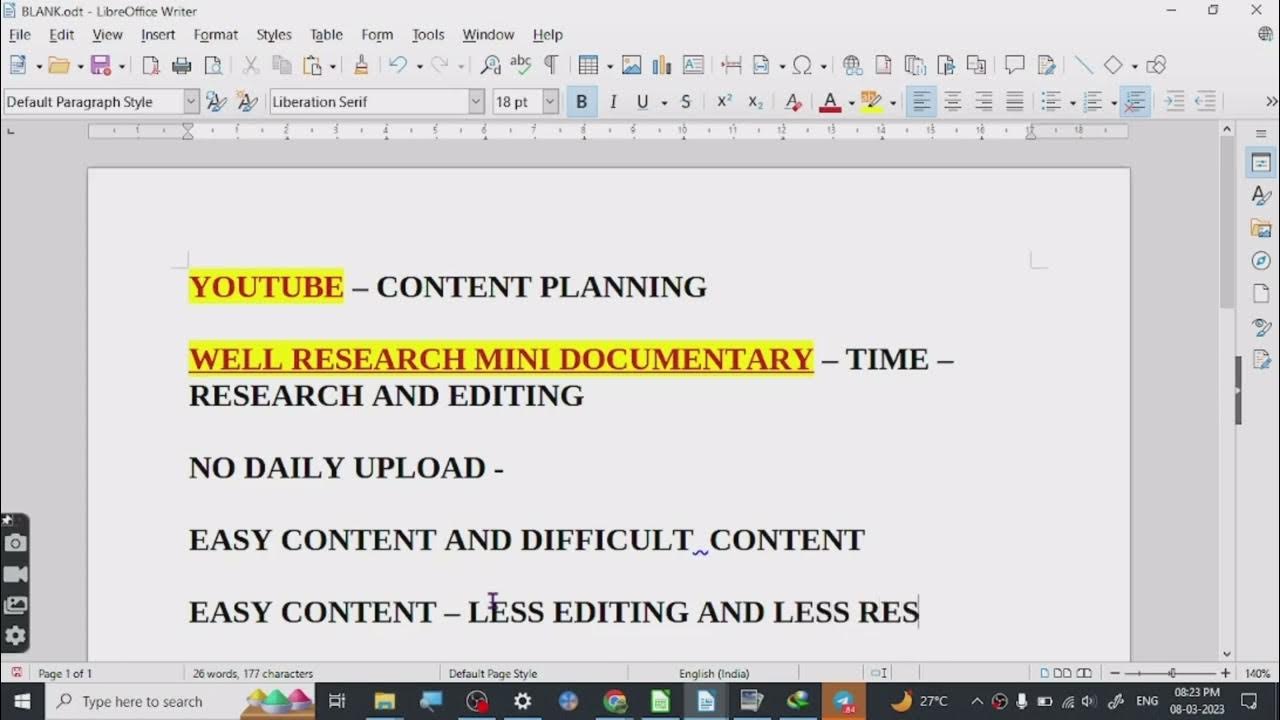Apply the yellow Highlighting Color swatch
1280x720 pixels.
[x=872, y=101]
